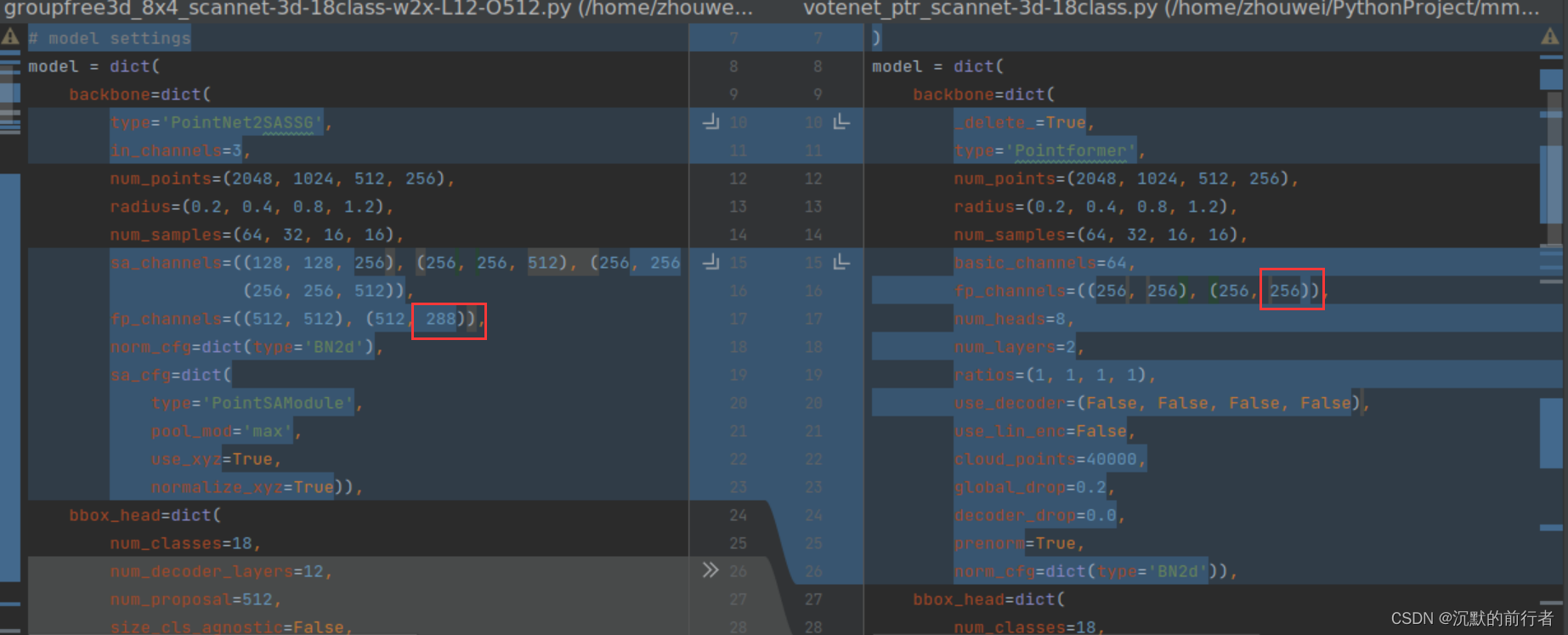Click the use_lin_enc=False line
The width and height of the screenshot is (1568, 635).
click(x=1044, y=431)
